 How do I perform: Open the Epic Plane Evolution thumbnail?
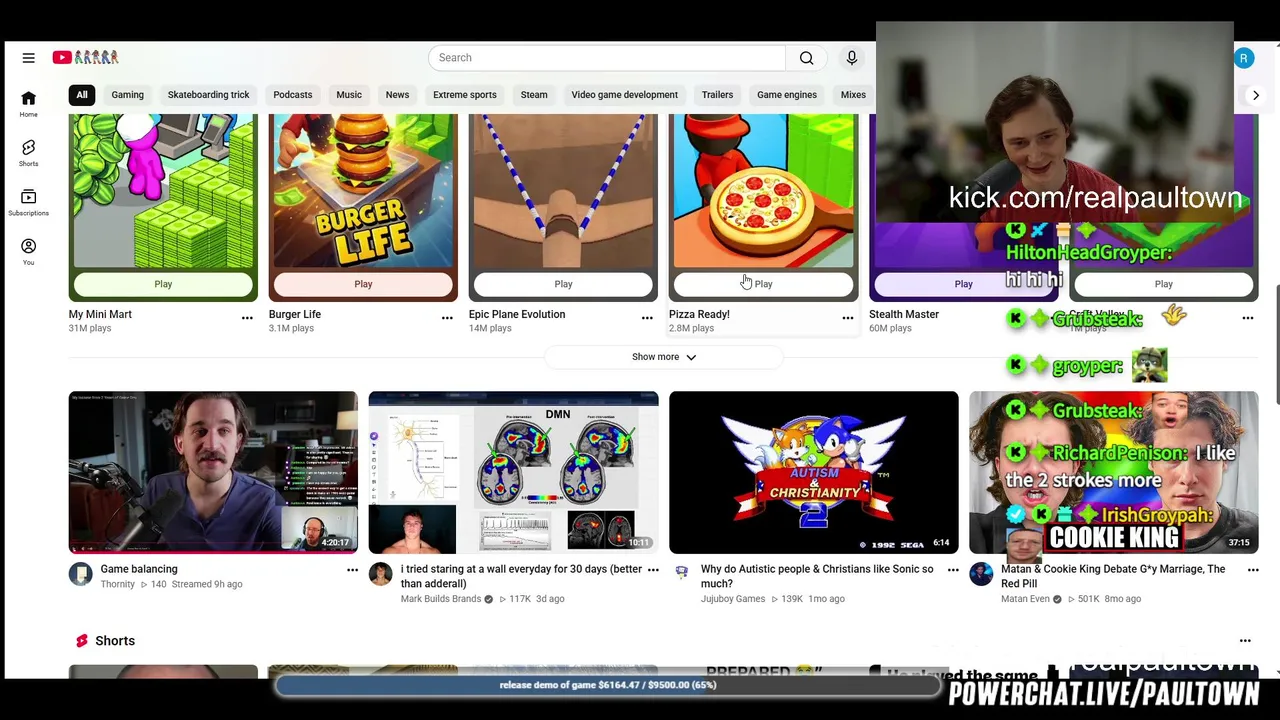click(x=563, y=190)
